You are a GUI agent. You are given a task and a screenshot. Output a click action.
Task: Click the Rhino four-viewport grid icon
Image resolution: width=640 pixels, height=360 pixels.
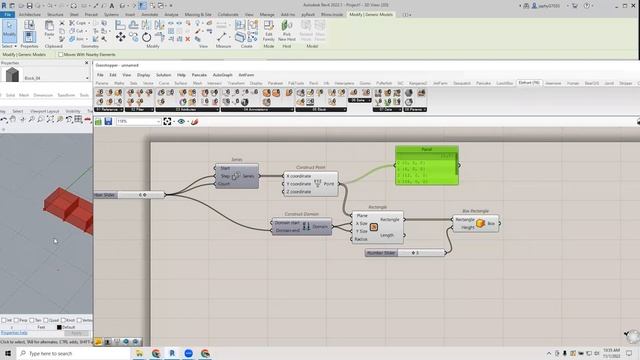(78, 119)
